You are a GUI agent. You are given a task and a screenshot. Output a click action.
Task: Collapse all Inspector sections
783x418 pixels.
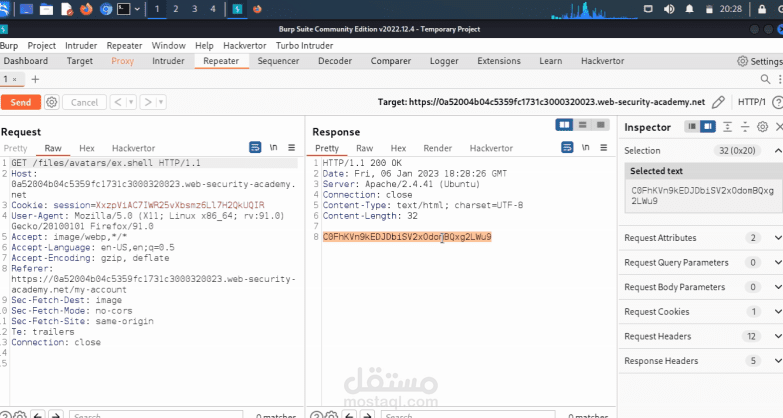745,127
